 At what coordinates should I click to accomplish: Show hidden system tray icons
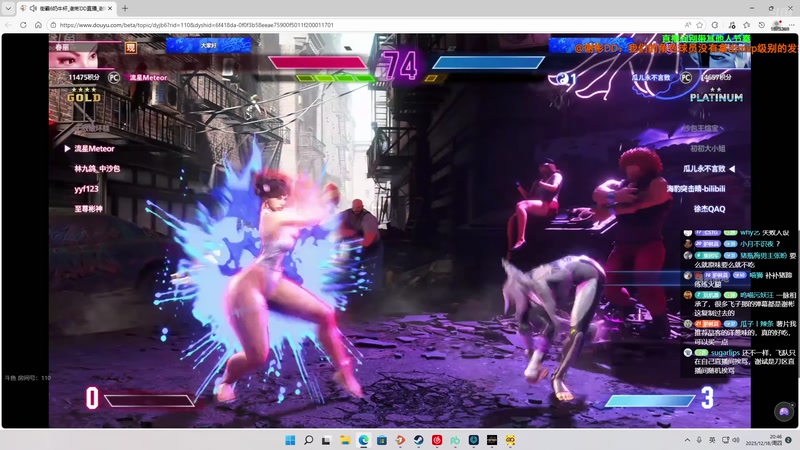click(x=687, y=440)
